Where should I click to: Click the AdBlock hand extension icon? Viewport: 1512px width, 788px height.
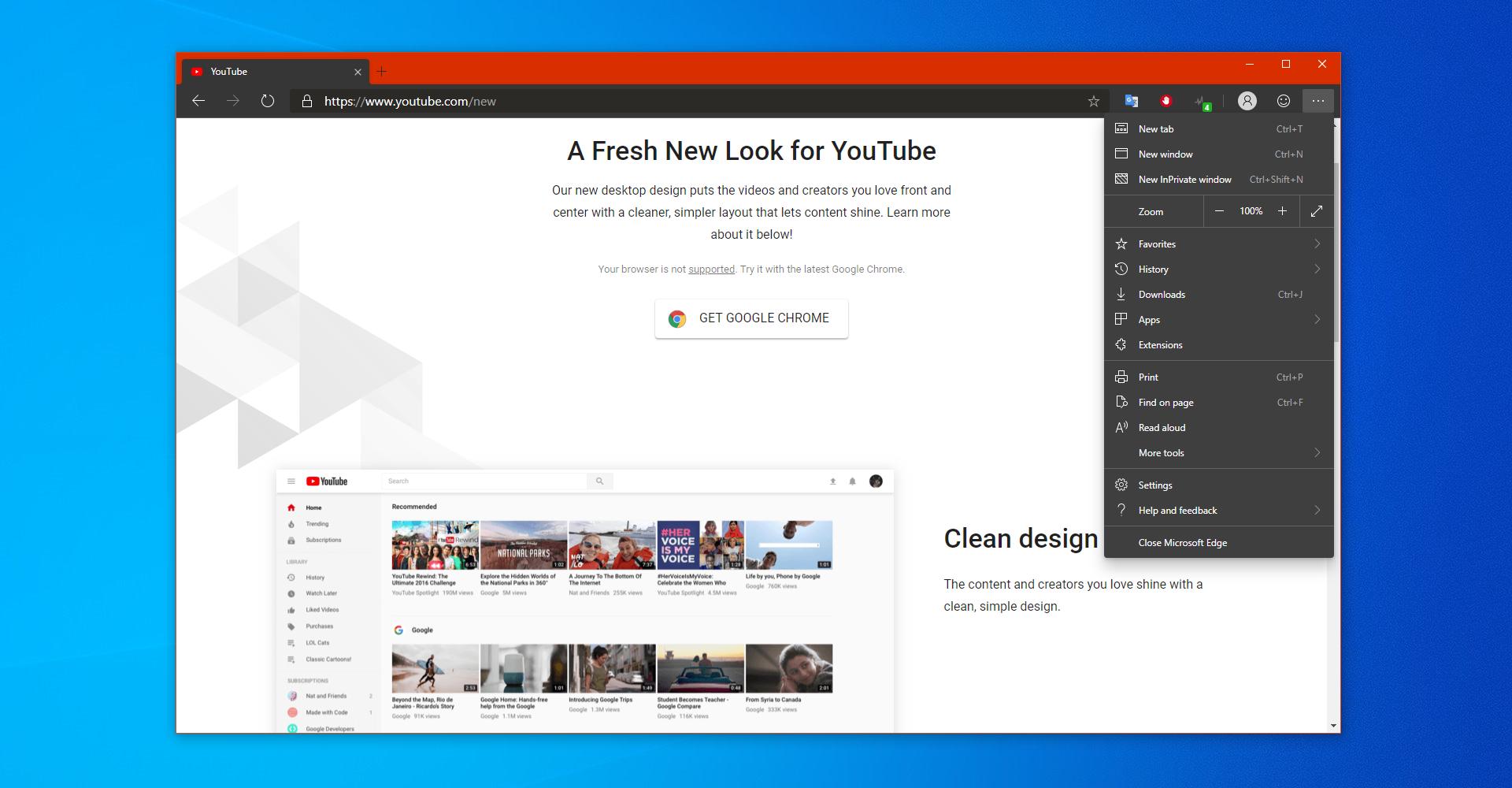(1166, 101)
